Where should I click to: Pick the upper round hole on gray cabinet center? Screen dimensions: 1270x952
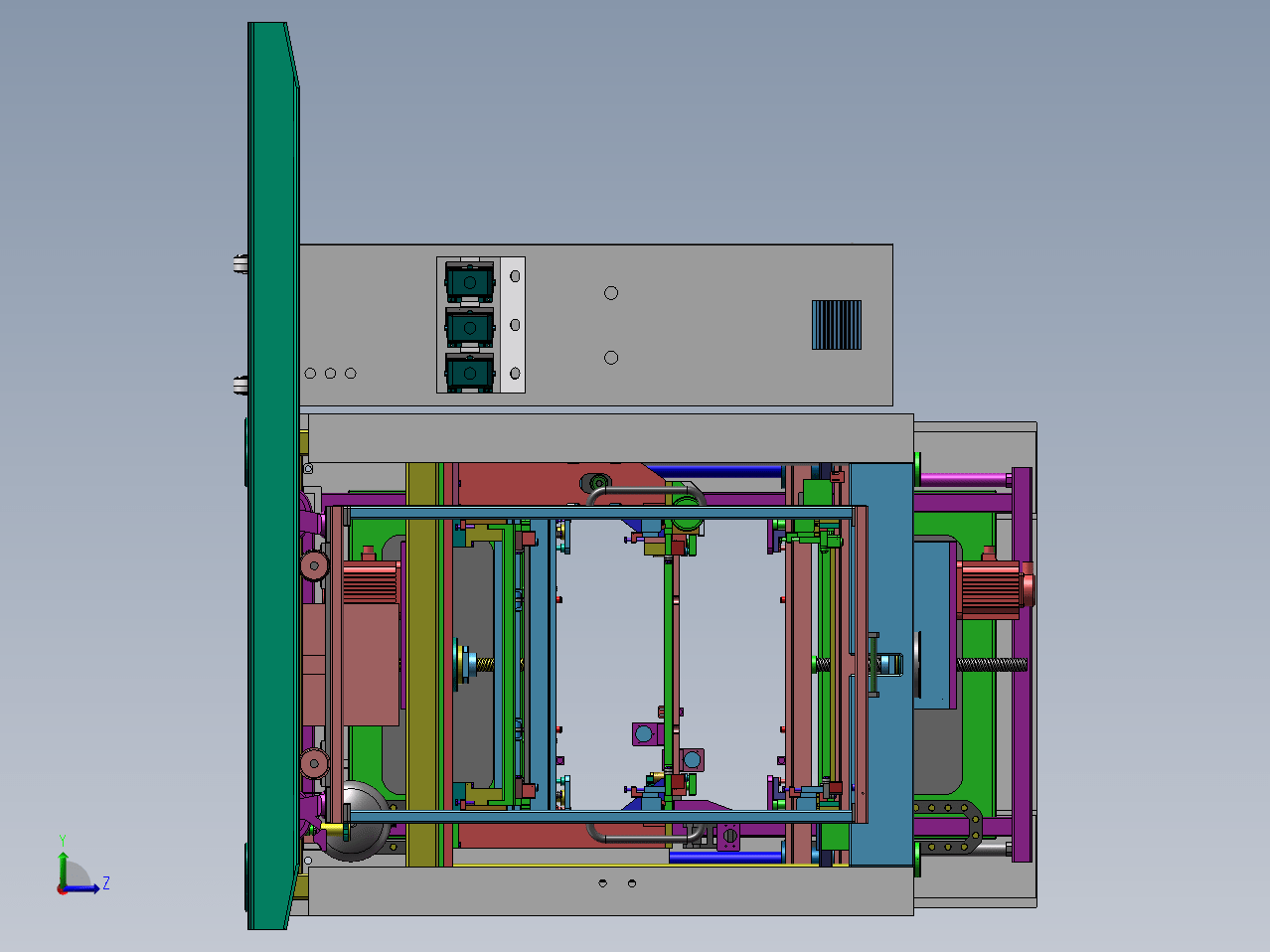coord(611,293)
